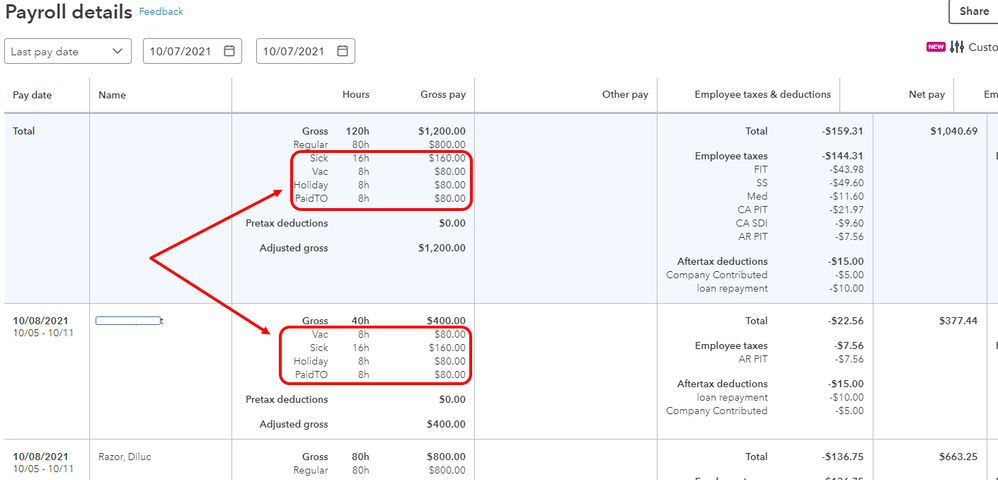Click the Name column header
The image size is (998, 480).
(x=112, y=95)
